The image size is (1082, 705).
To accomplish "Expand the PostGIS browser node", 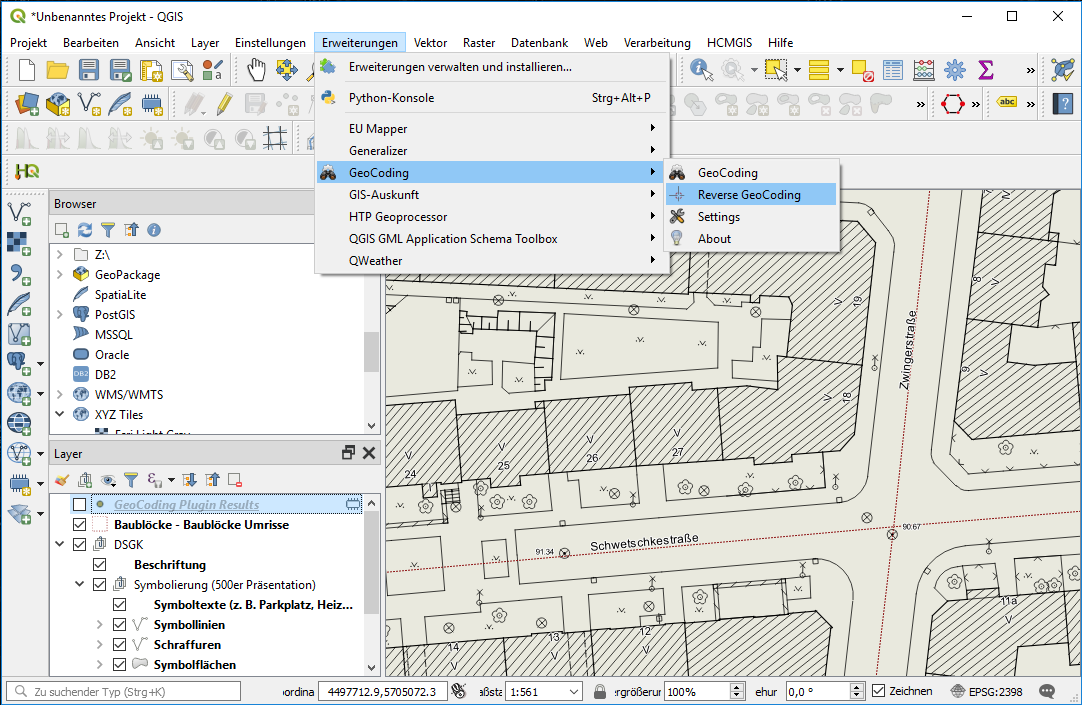I will (60, 315).
